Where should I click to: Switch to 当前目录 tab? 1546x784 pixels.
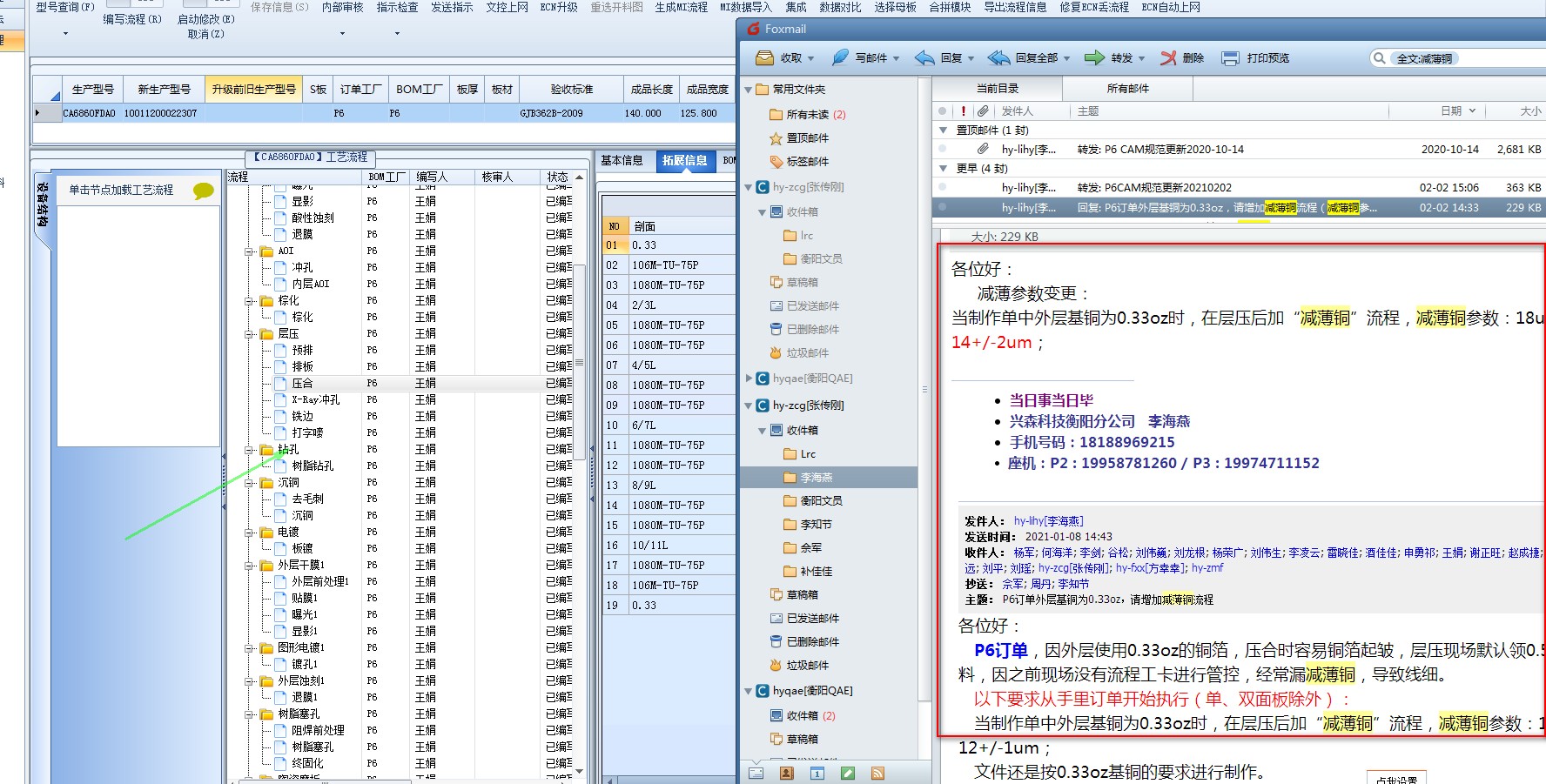(998, 89)
